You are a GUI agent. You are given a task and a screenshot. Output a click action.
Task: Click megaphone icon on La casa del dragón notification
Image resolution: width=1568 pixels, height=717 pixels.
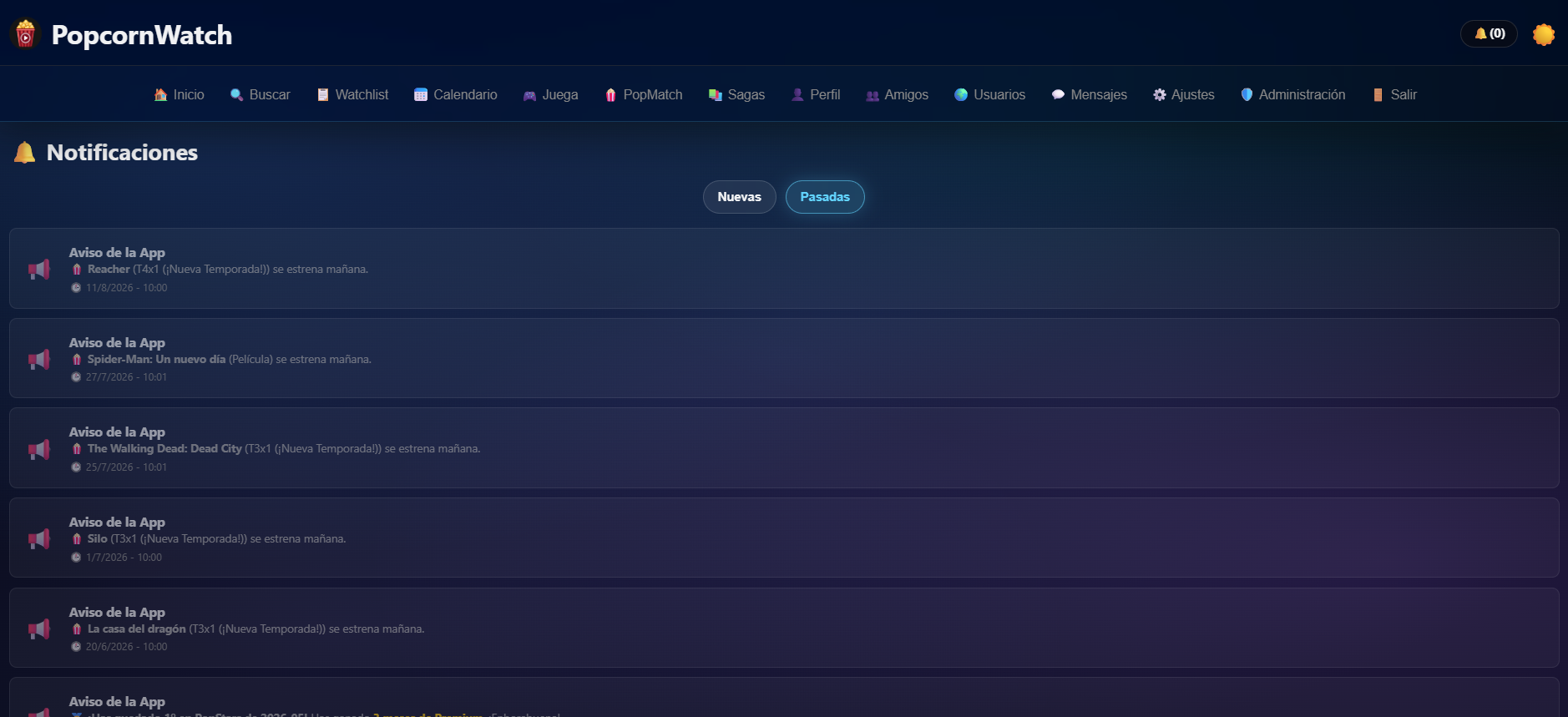tap(39, 629)
